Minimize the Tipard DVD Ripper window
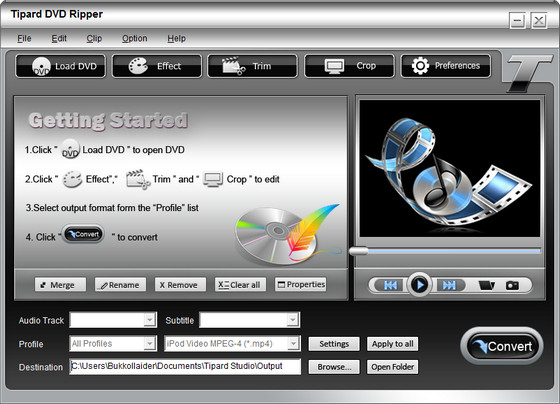 [517, 21]
